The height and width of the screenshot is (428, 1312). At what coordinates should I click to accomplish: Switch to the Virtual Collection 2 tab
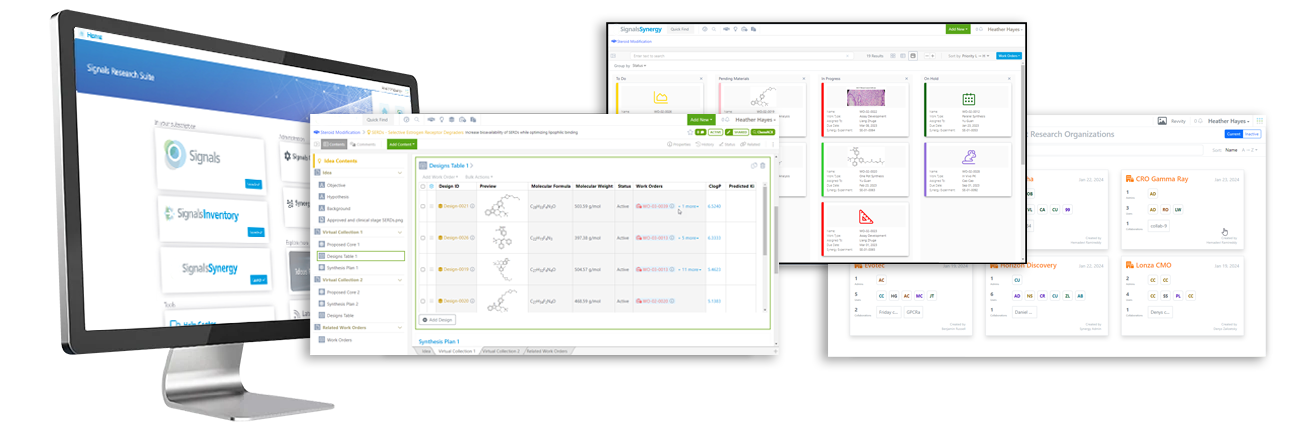click(501, 351)
